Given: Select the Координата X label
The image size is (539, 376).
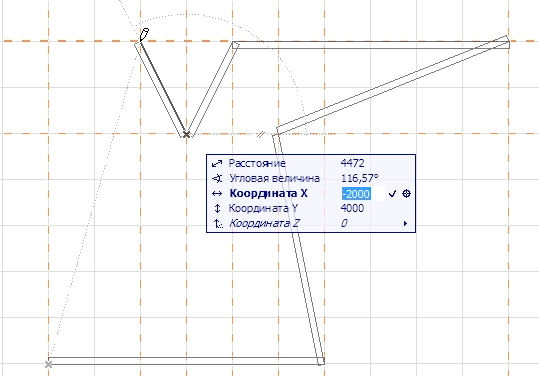Looking at the screenshot, I should [268, 194].
